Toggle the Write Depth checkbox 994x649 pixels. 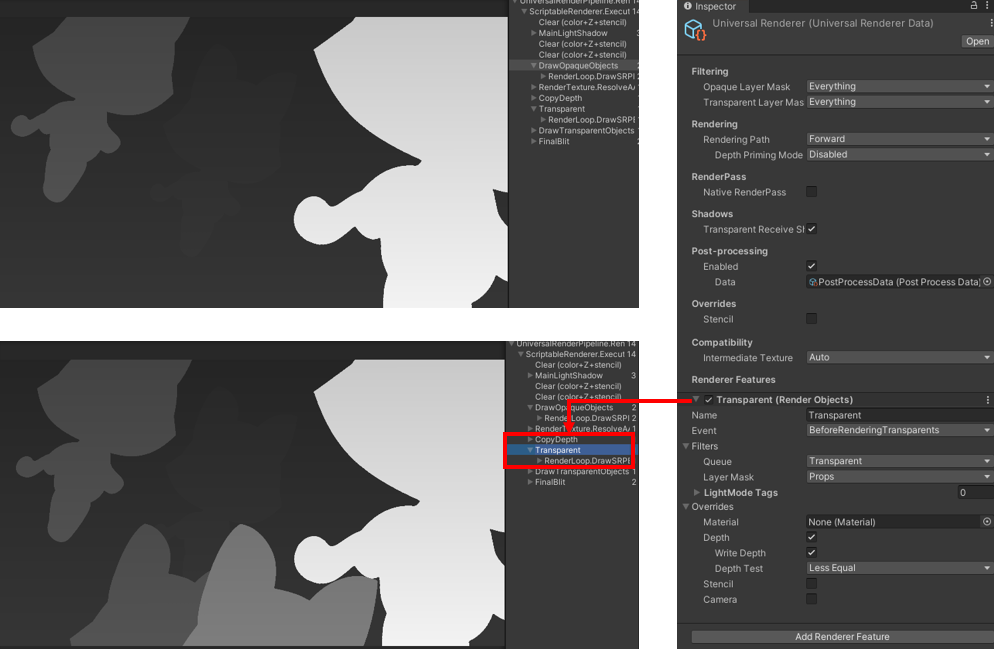[812, 553]
